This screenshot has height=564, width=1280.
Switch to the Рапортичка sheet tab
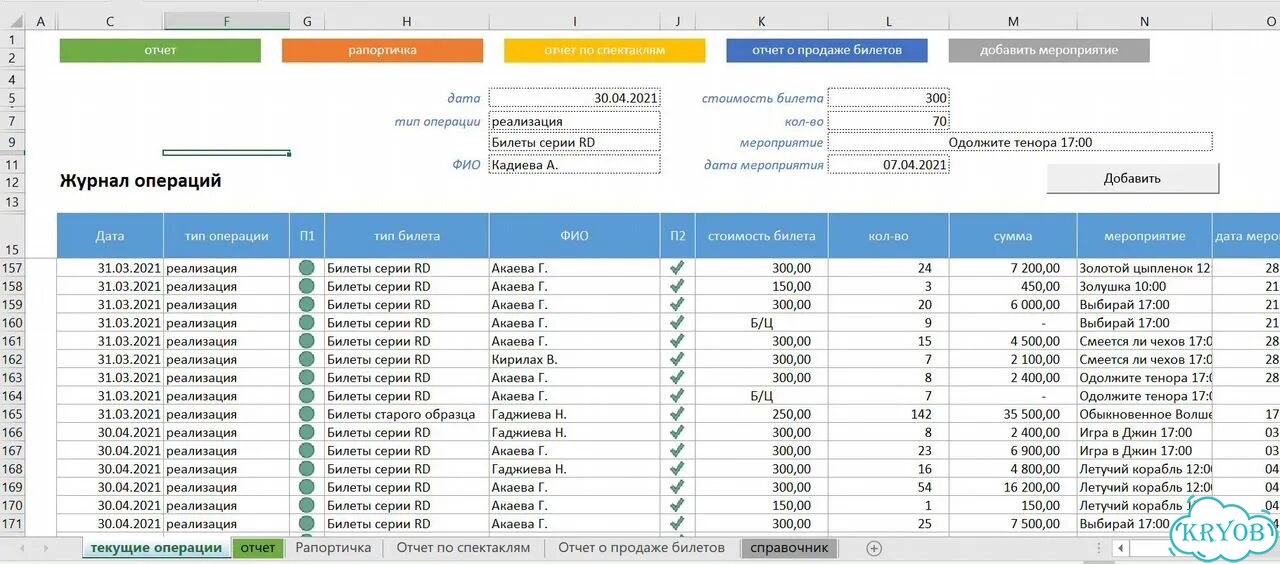333,548
